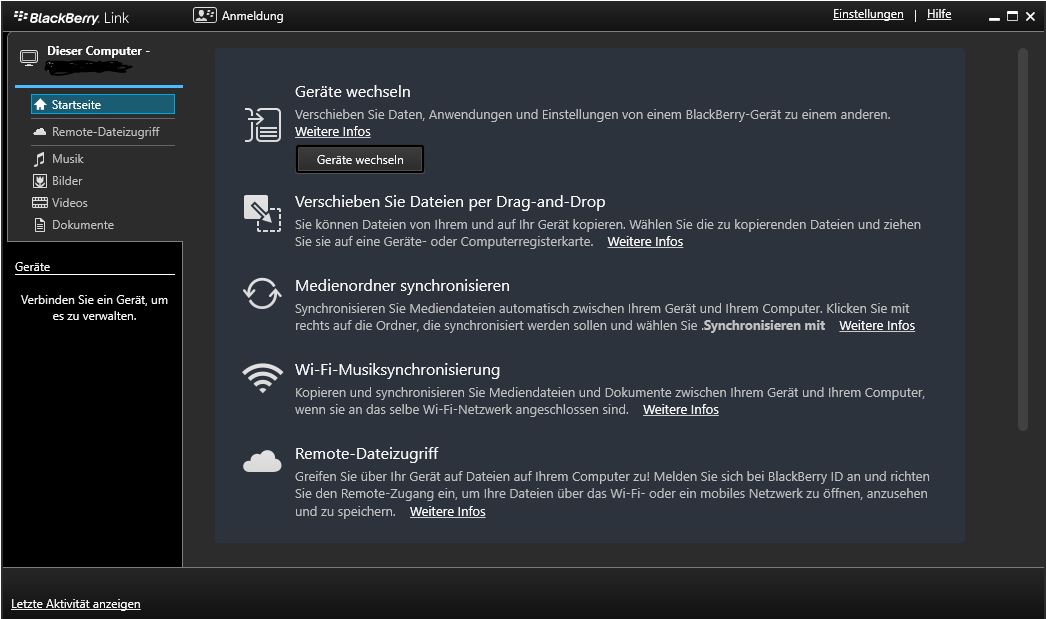The width and height of the screenshot is (1046, 619).
Task: Click the Geräte wechseln heading text
Action: [353, 92]
